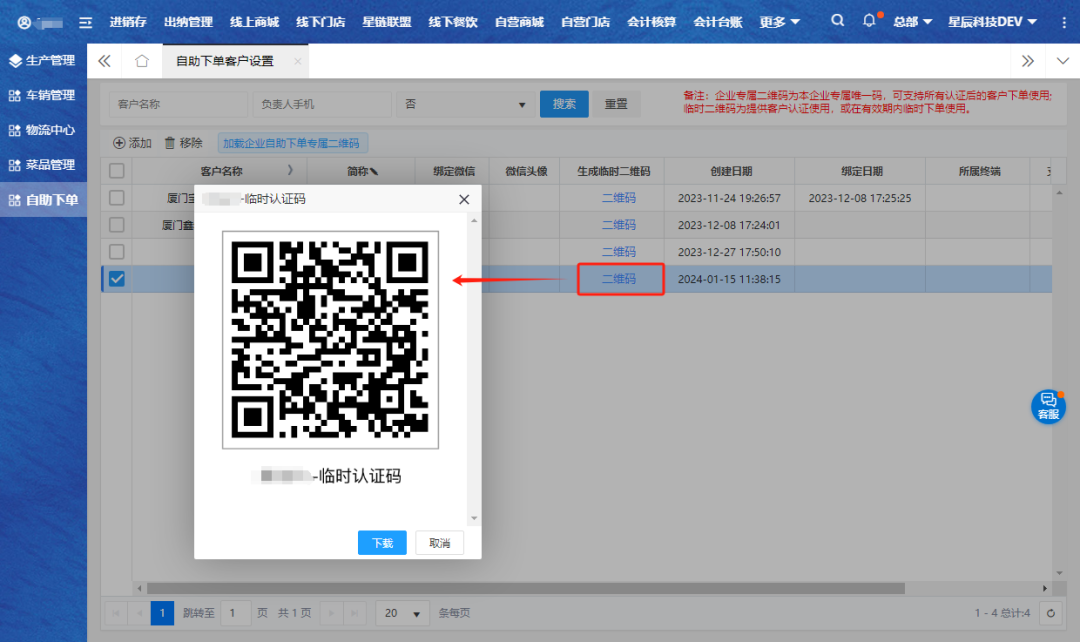Click the home icon beside the tabs

point(142,61)
